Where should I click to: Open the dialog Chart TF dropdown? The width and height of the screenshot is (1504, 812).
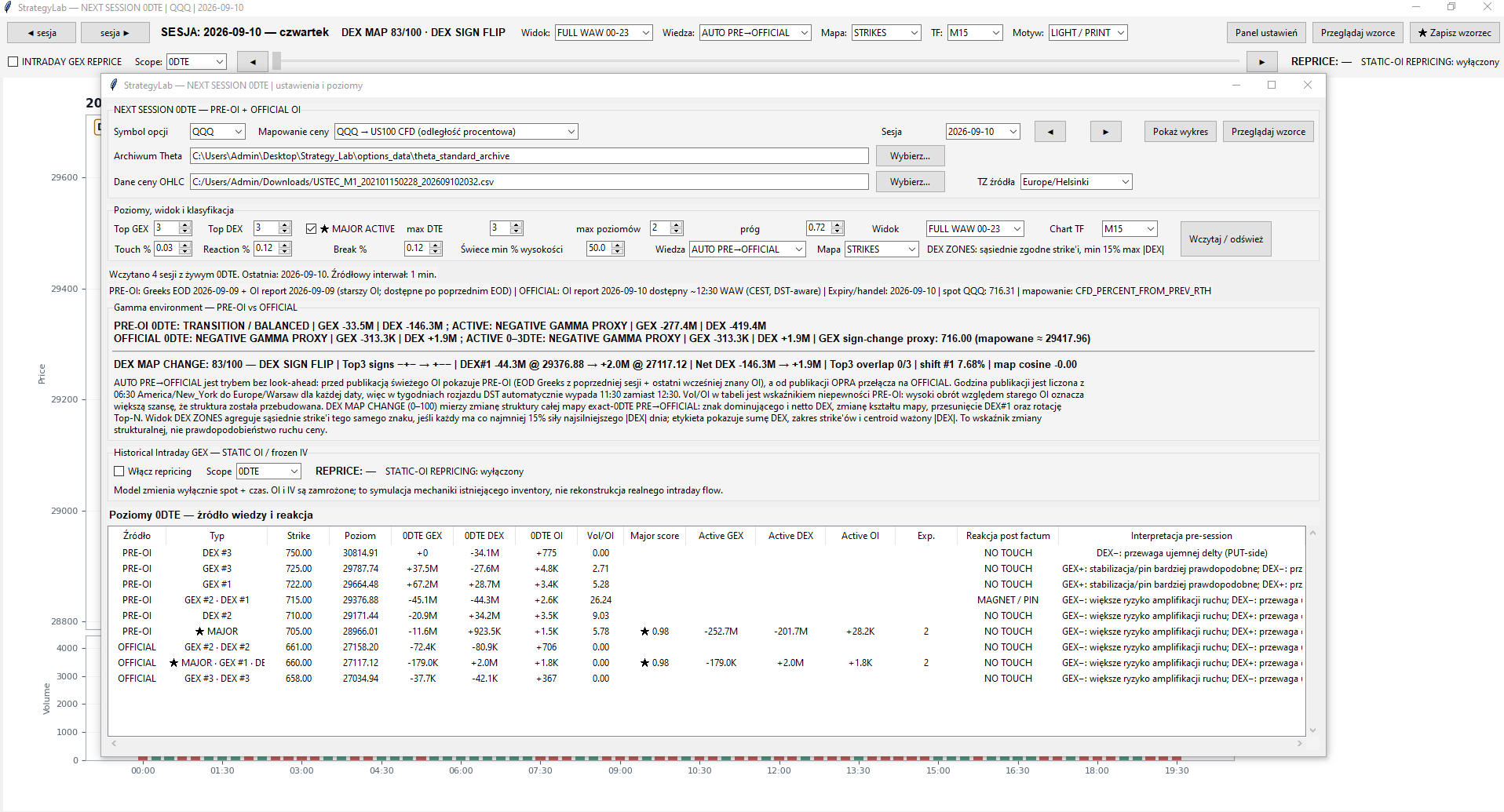1130,229
